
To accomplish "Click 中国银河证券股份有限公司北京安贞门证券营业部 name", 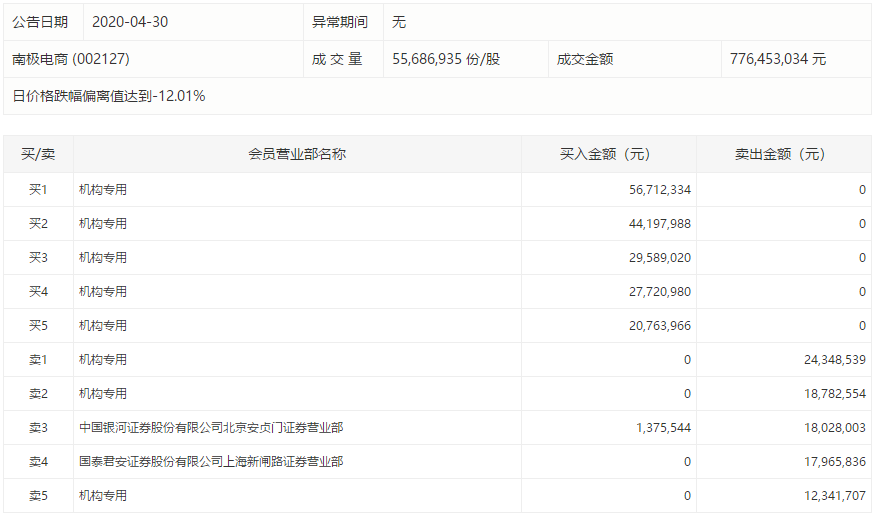I will (x=211, y=428).
